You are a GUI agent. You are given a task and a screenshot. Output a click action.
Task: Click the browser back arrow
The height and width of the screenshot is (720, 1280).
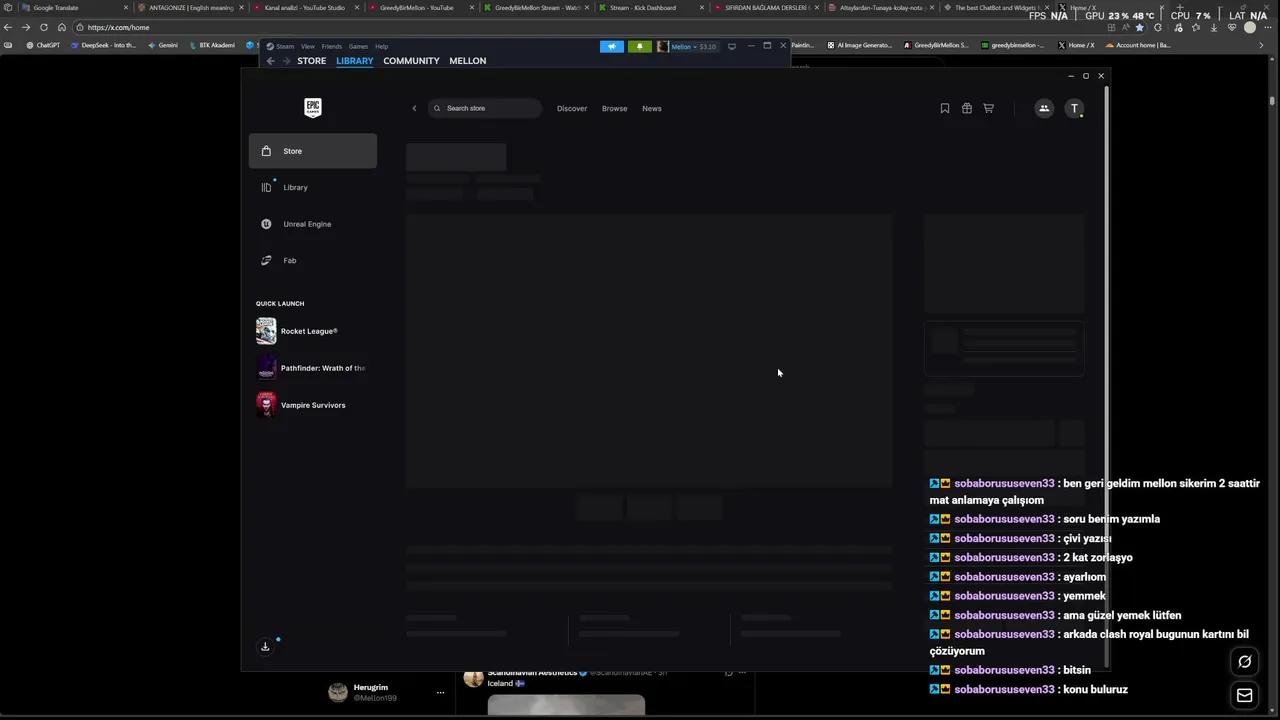(x=8, y=27)
